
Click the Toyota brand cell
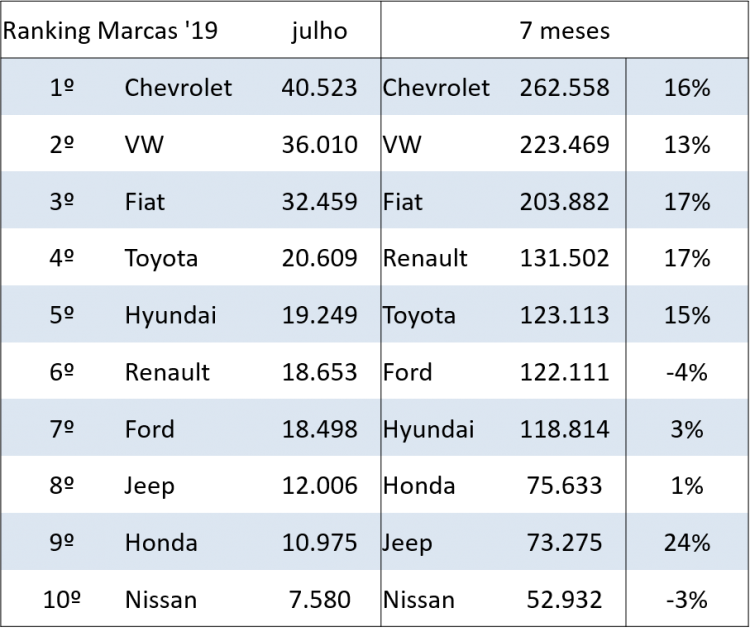pos(419,315)
